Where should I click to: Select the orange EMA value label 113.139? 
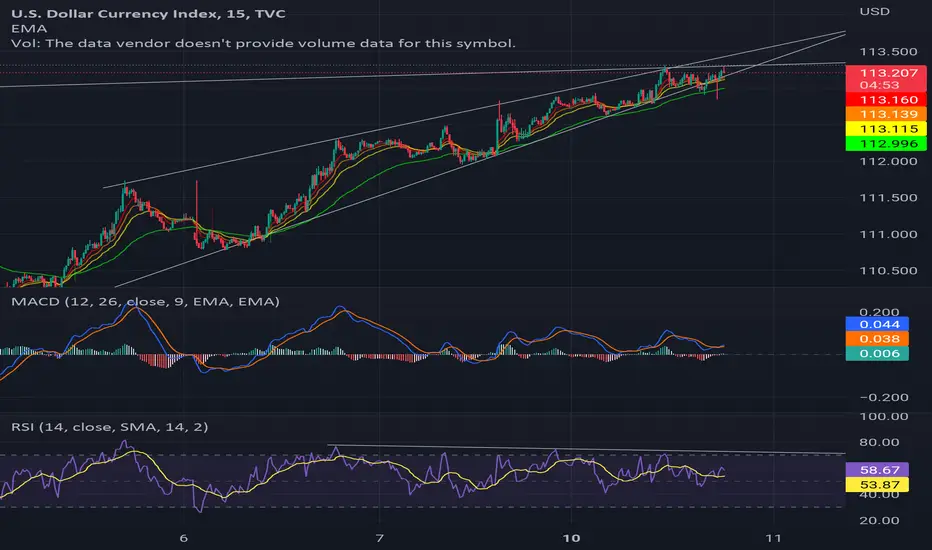coord(886,114)
